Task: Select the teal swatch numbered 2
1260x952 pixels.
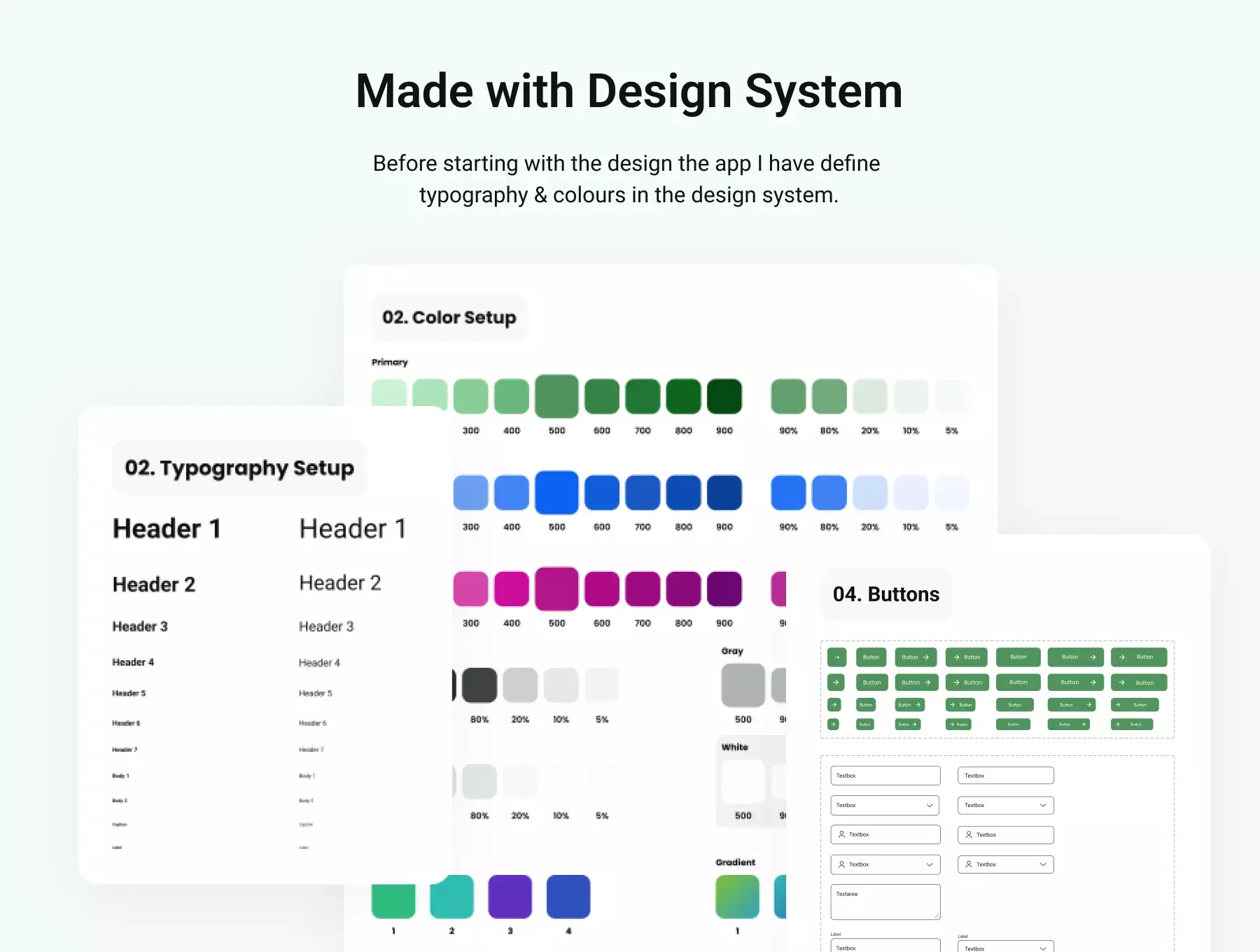Action: [451, 897]
